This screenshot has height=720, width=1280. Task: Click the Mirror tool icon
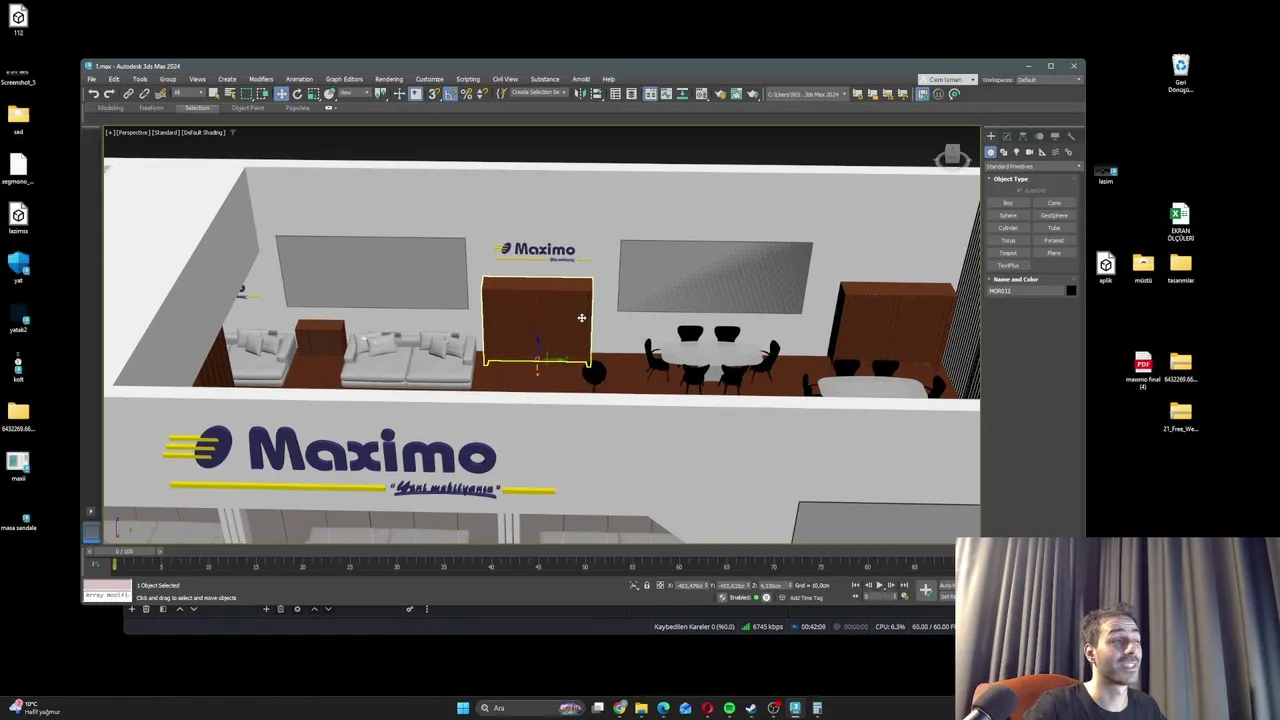pyautogui.click(x=579, y=94)
